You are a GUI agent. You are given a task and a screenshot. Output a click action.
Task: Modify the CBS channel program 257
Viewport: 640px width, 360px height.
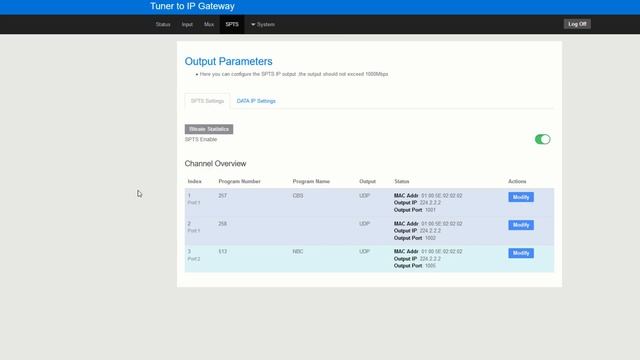(x=521, y=197)
